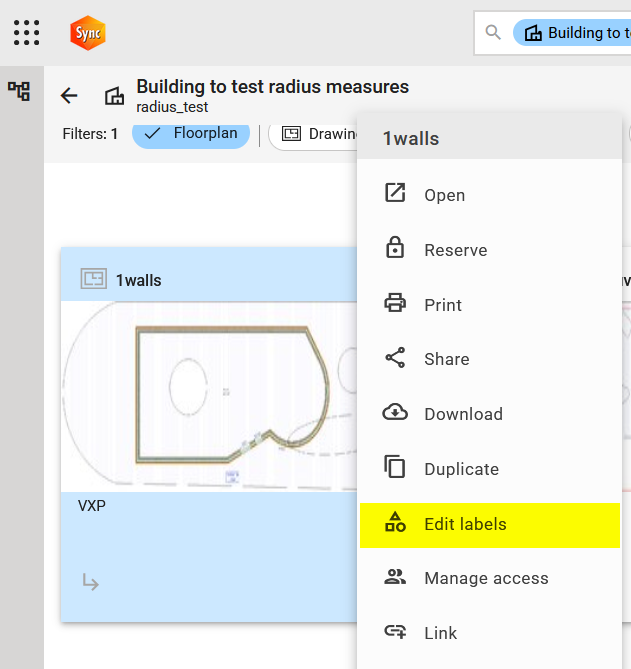The image size is (631, 669).
Task: Click the search magnifier icon
Action: [493, 33]
